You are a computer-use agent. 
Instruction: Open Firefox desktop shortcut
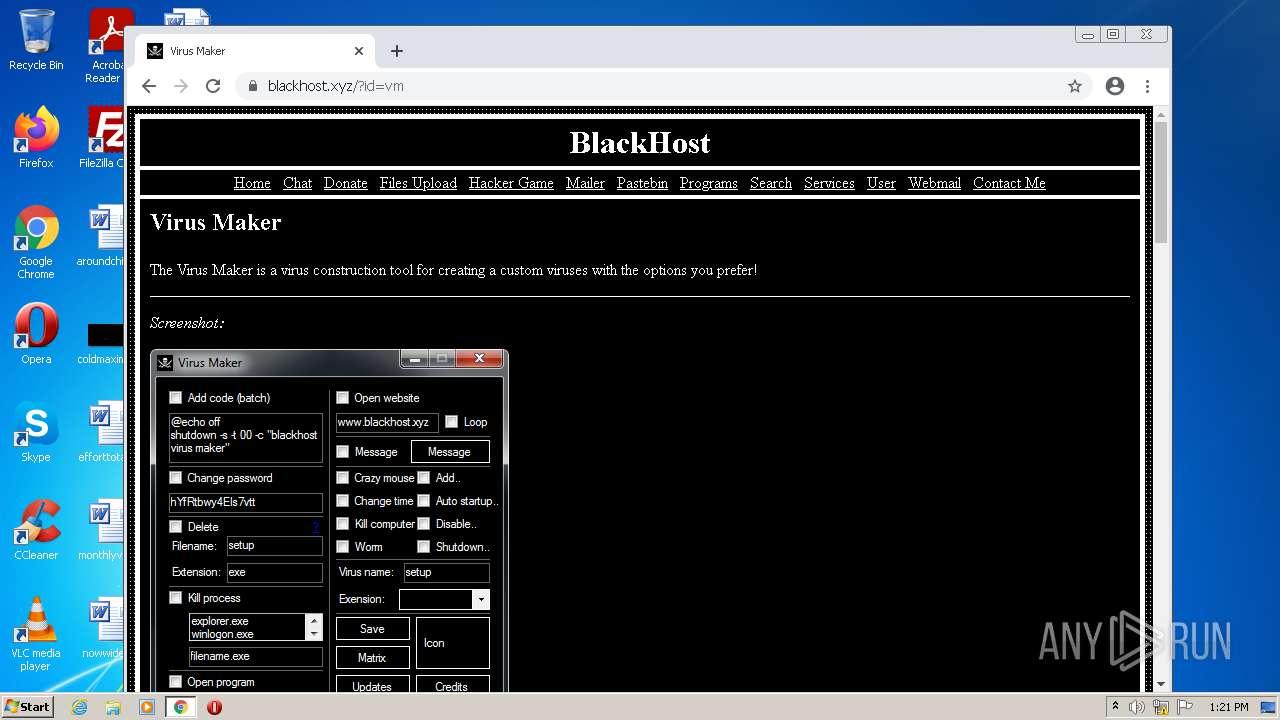[x=35, y=137]
